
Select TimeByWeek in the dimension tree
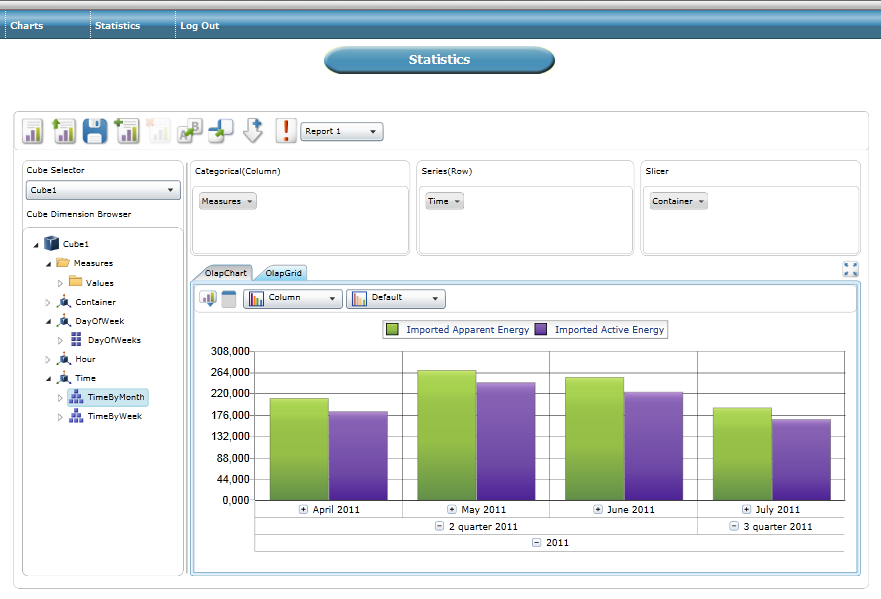click(x=114, y=416)
